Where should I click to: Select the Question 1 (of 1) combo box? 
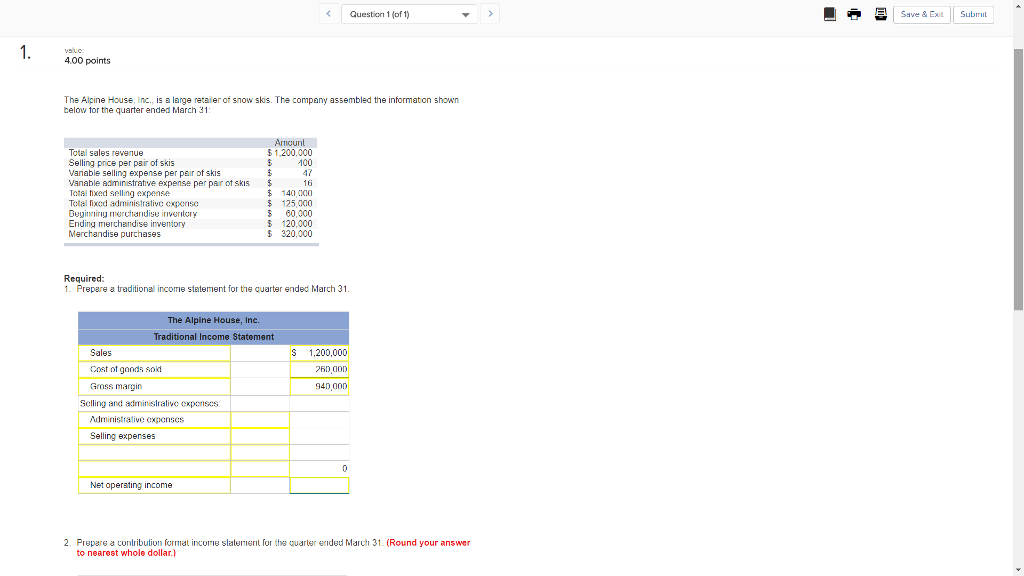(x=408, y=14)
